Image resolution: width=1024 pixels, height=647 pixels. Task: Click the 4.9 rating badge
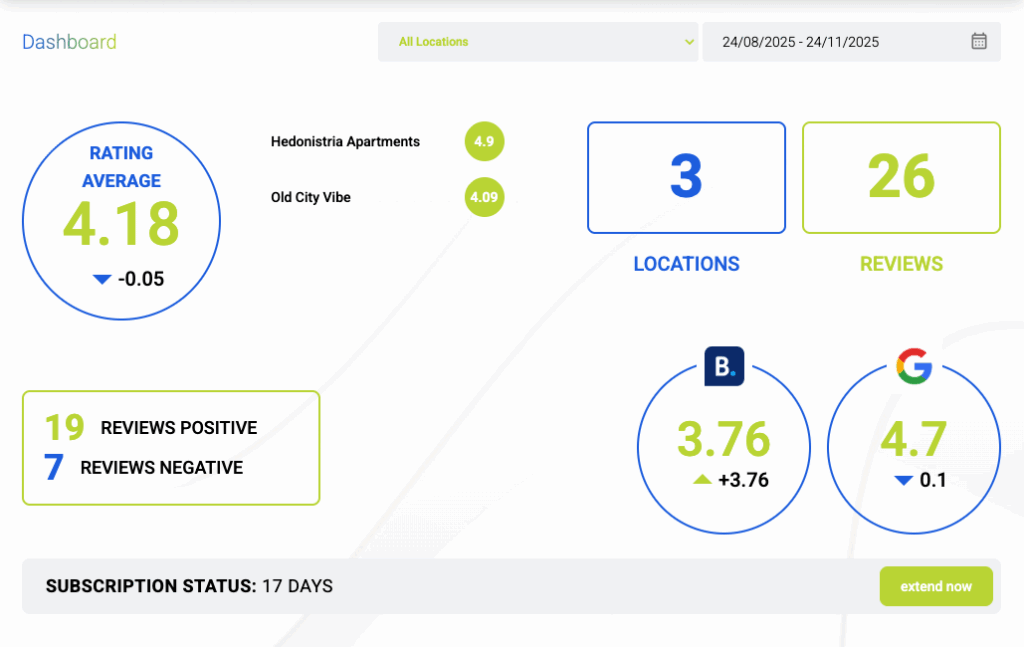coord(484,142)
